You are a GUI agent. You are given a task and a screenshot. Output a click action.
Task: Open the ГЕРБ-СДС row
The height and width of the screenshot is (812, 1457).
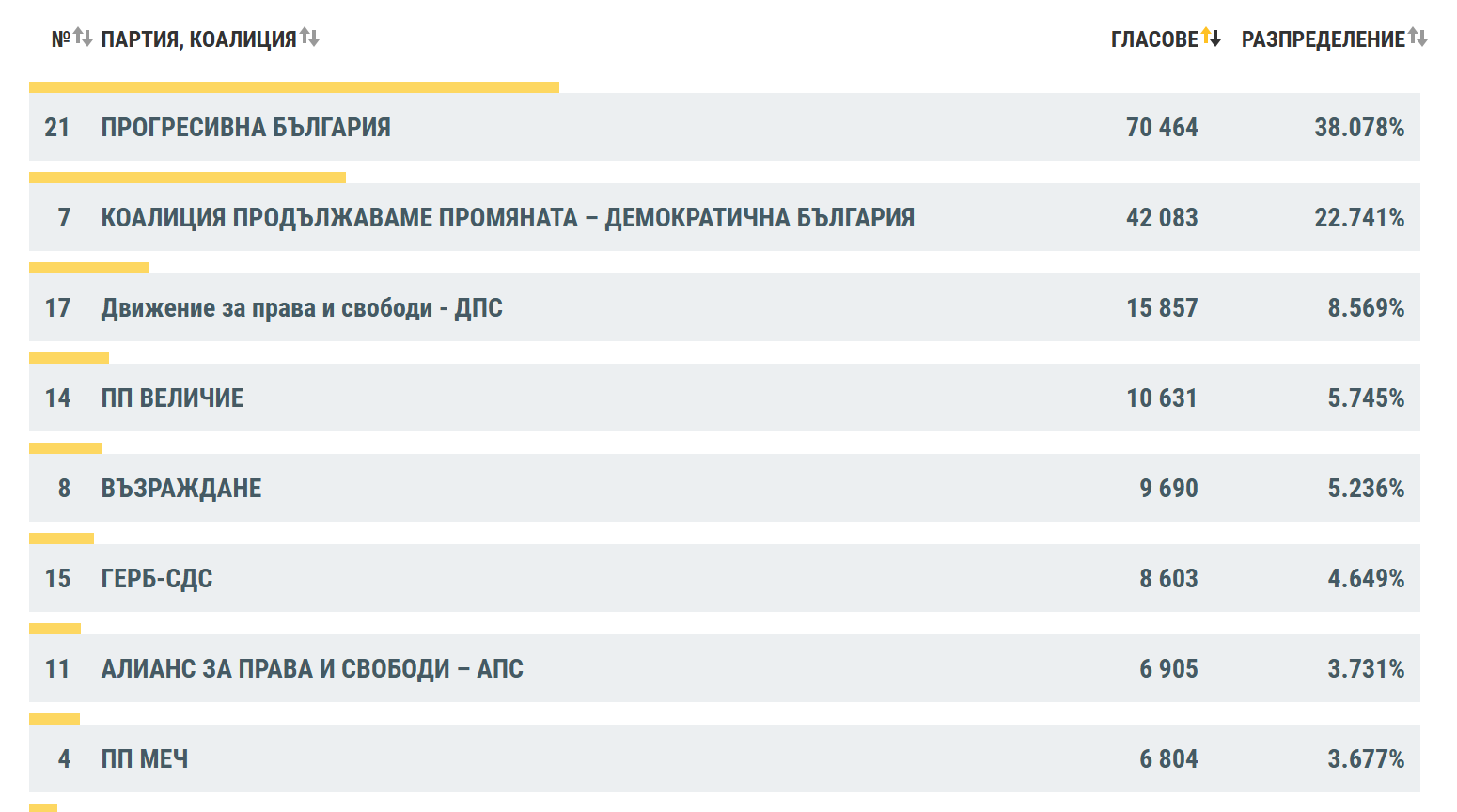click(x=724, y=578)
